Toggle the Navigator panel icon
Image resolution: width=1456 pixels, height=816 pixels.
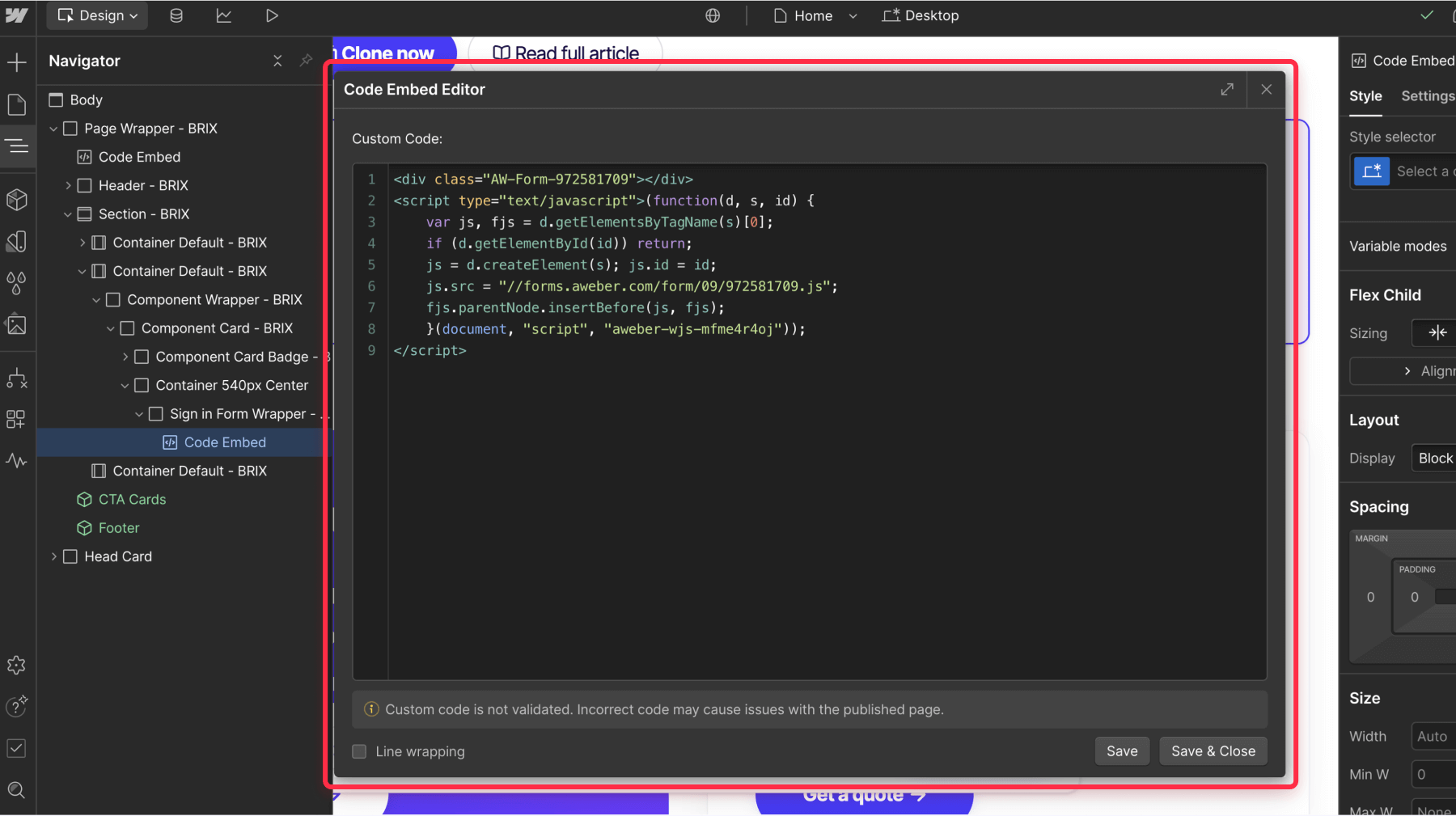pos(17,146)
